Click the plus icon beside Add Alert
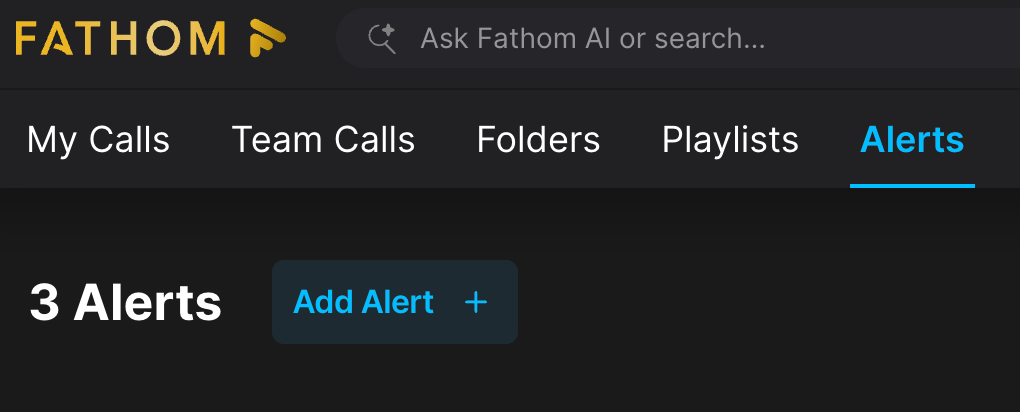 point(476,302)
